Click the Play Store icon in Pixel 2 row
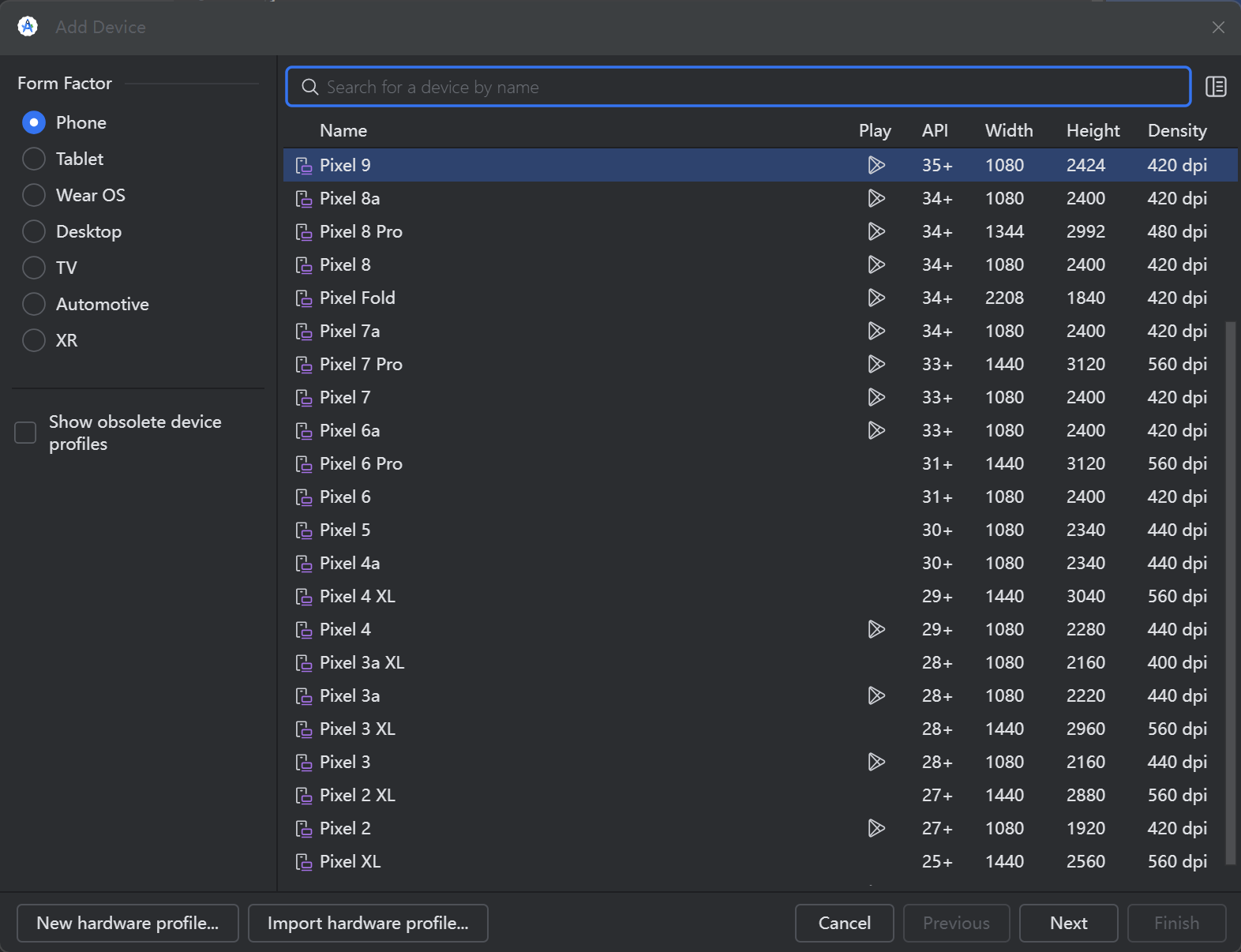1241x952 pixels. pyautogui.click(x=876, y=828)
